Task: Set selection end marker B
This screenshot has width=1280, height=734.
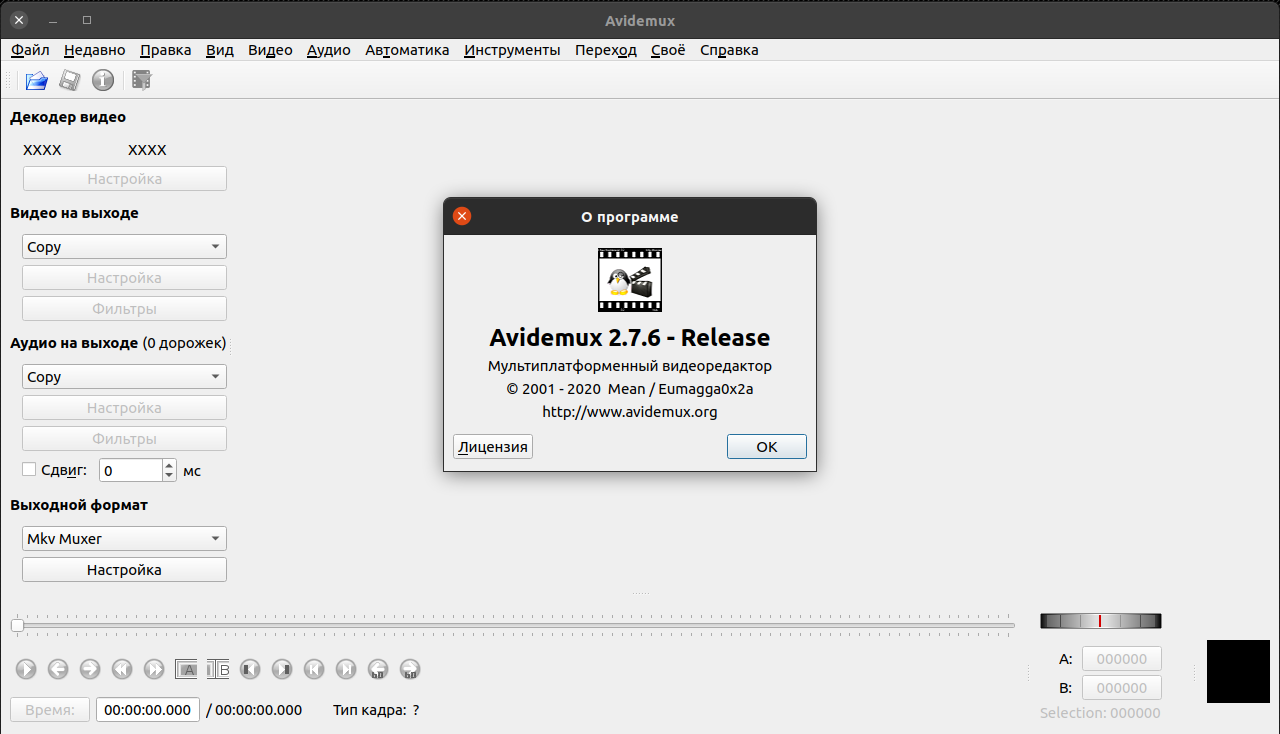Action: [218, 669]
